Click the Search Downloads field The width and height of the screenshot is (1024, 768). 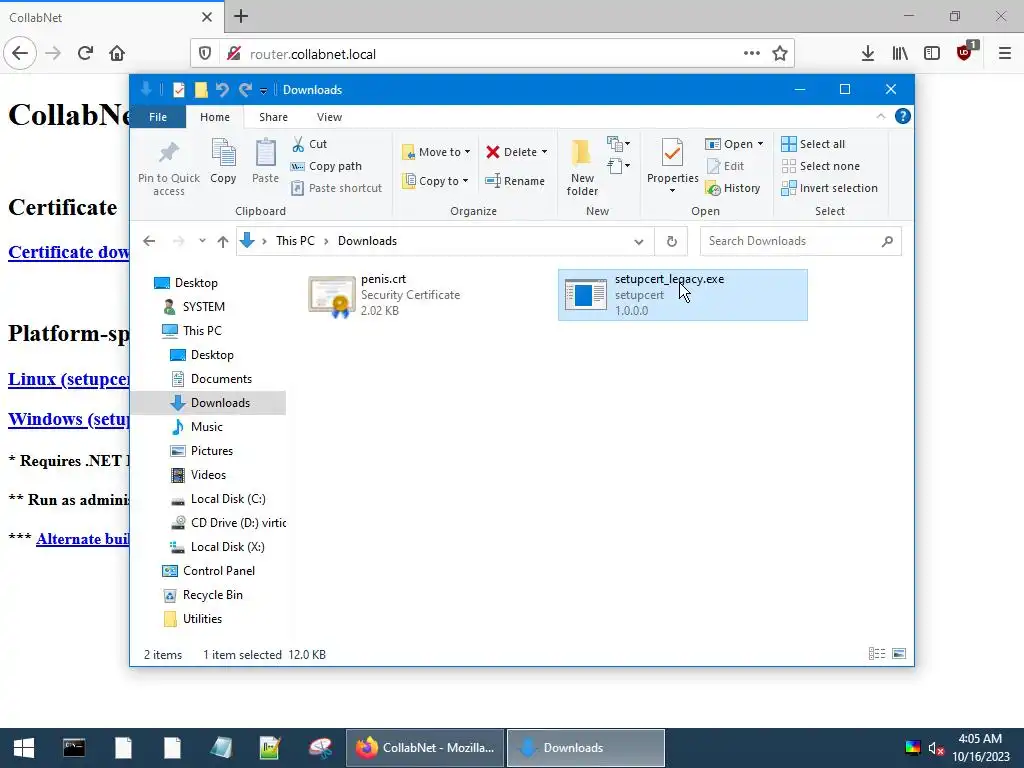click(x=801, y=241)
